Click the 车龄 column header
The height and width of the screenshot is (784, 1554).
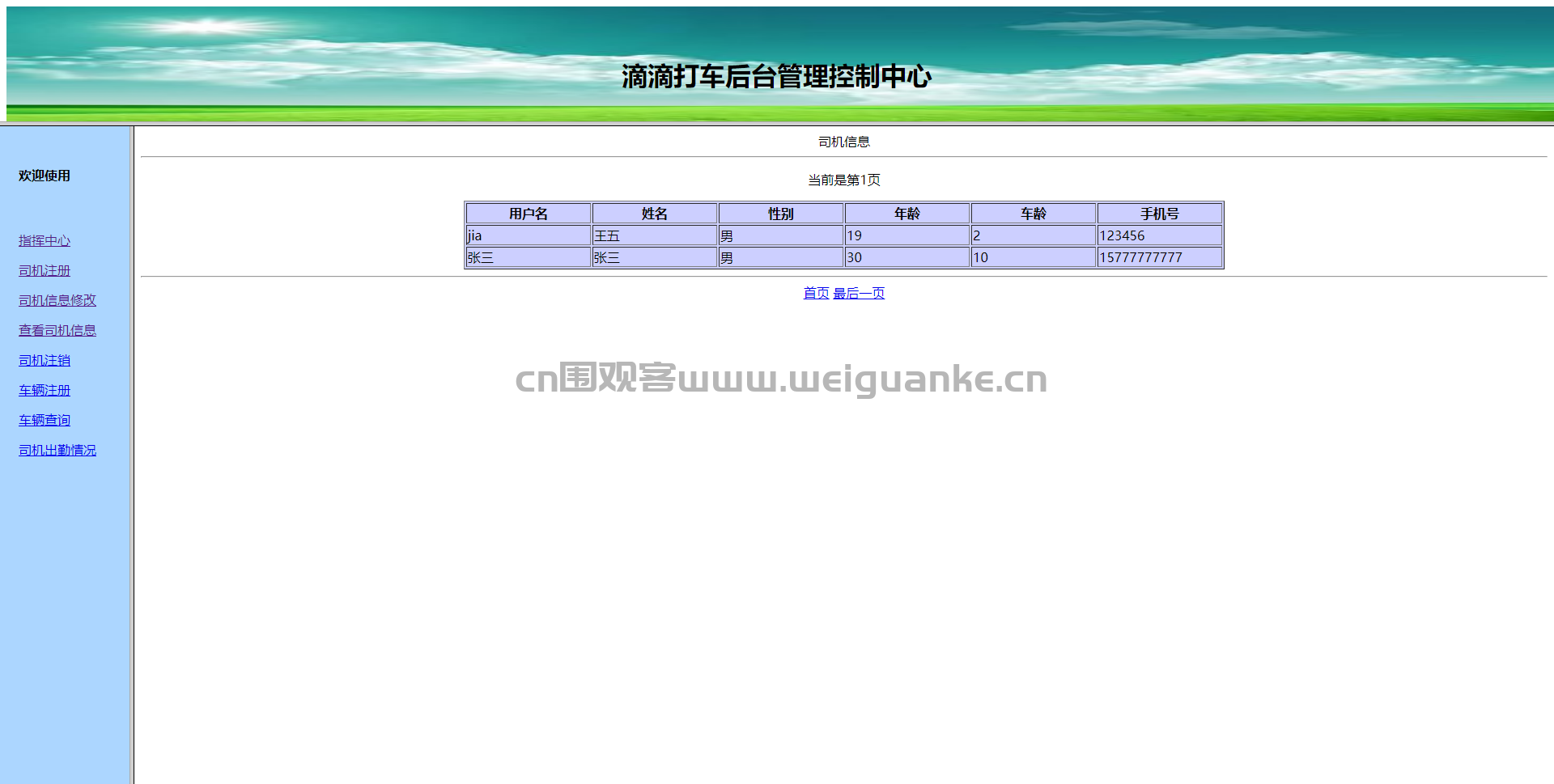[x=1034, y=214]
